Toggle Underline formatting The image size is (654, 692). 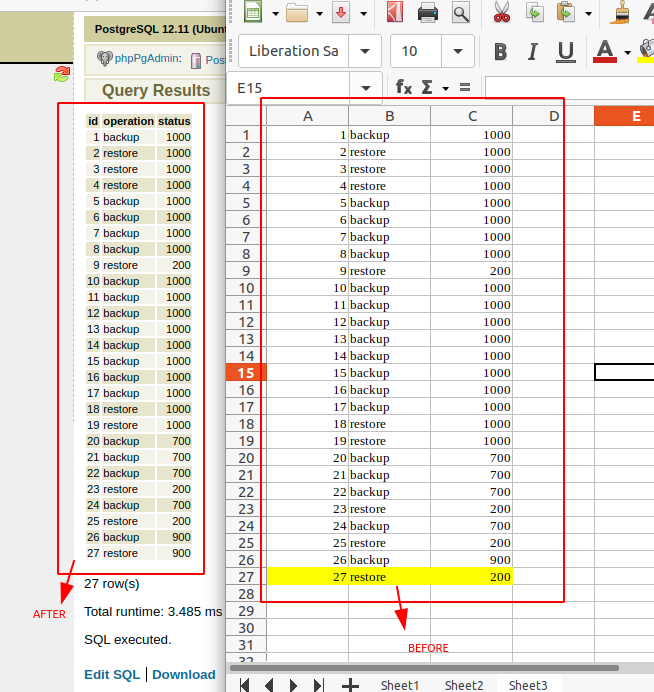pyautogui.click(x=566, y=52)
